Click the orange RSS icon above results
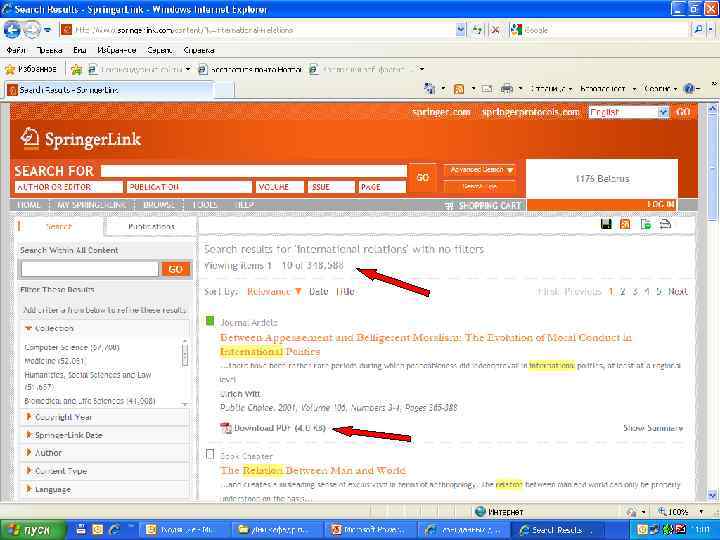The width and height of the screenshot is (720, 540). pos(625,224)
